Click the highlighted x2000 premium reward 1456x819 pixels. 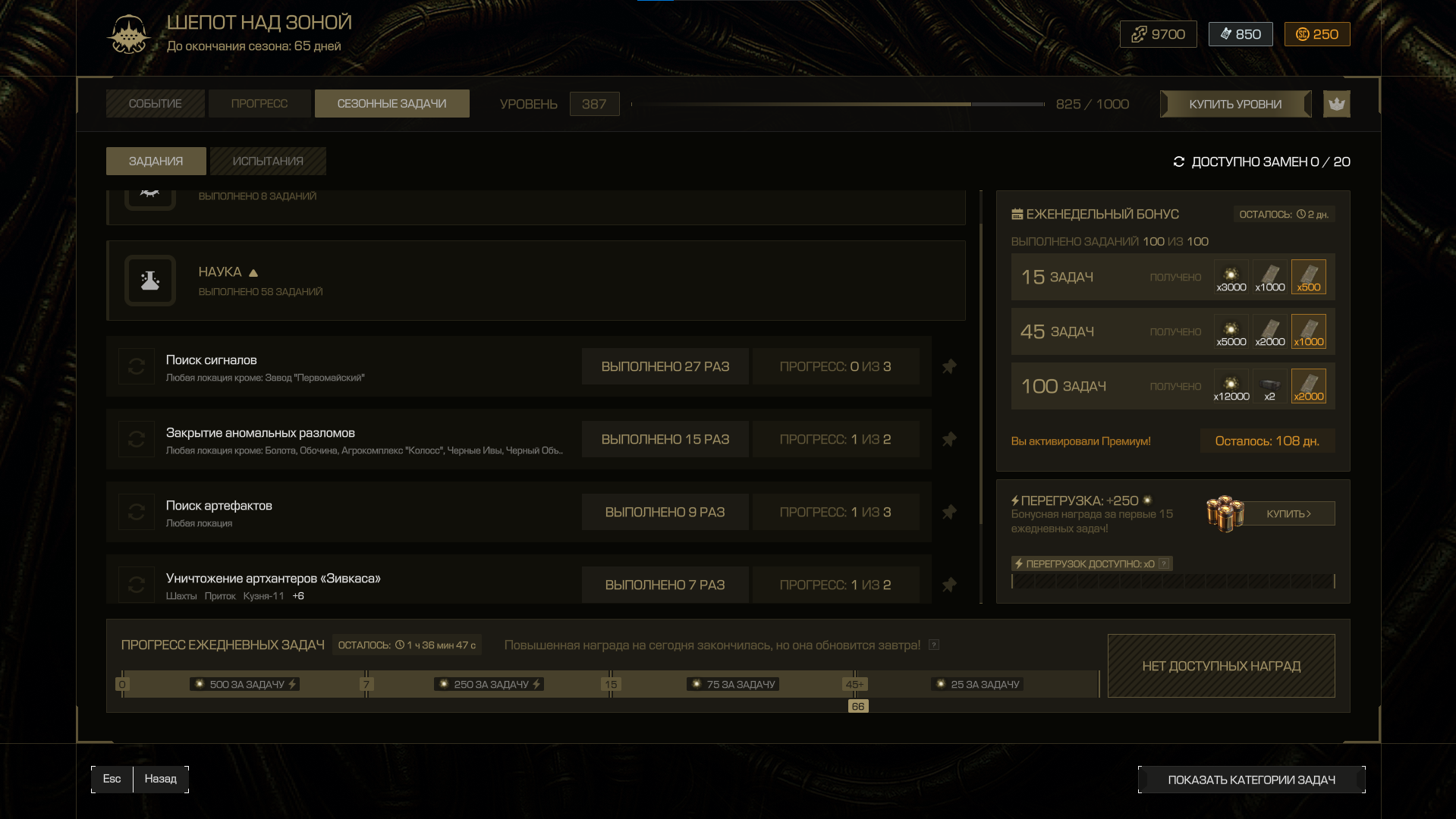1308,386
